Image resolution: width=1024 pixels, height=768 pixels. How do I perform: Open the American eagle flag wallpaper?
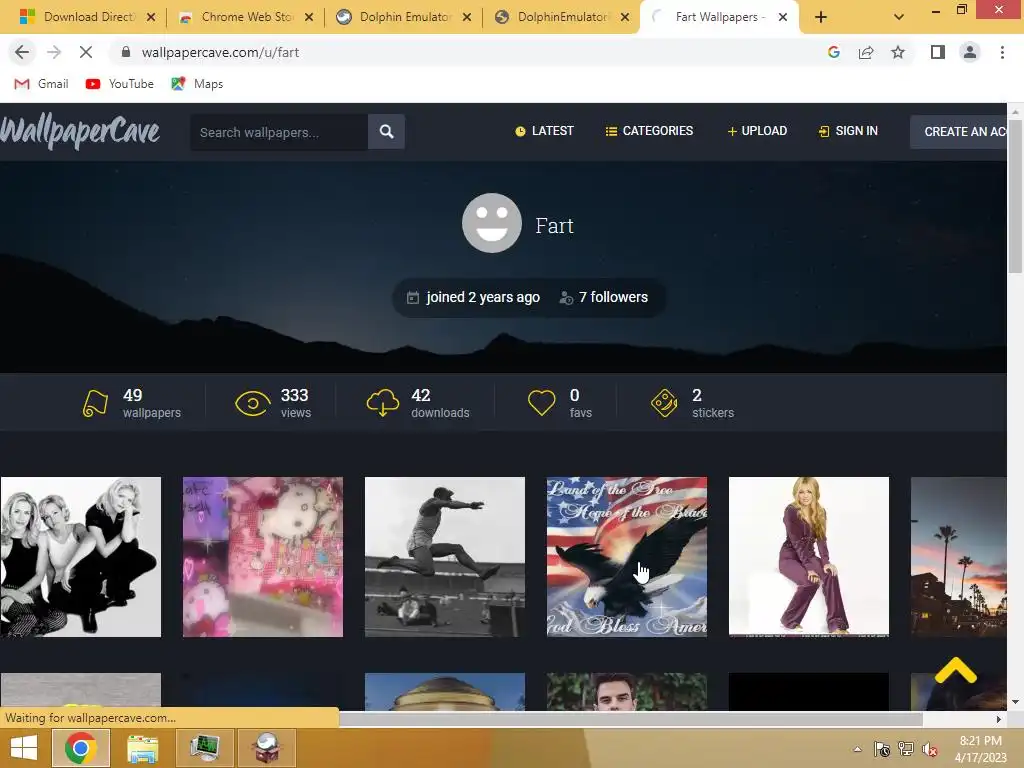tap(627, 557)
